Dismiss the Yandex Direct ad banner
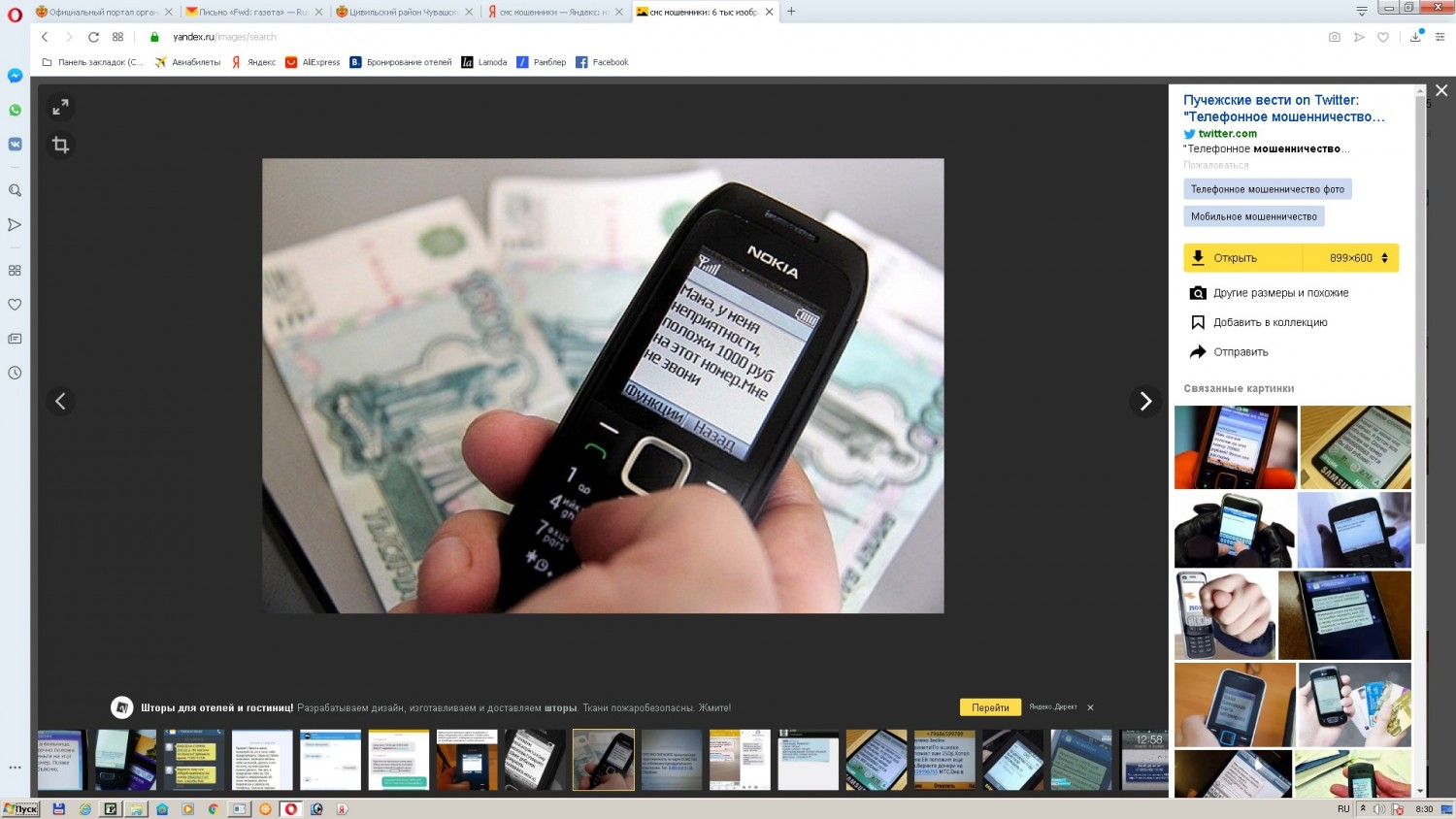Screen dimensions: 1456x819 click(1090, 707)
